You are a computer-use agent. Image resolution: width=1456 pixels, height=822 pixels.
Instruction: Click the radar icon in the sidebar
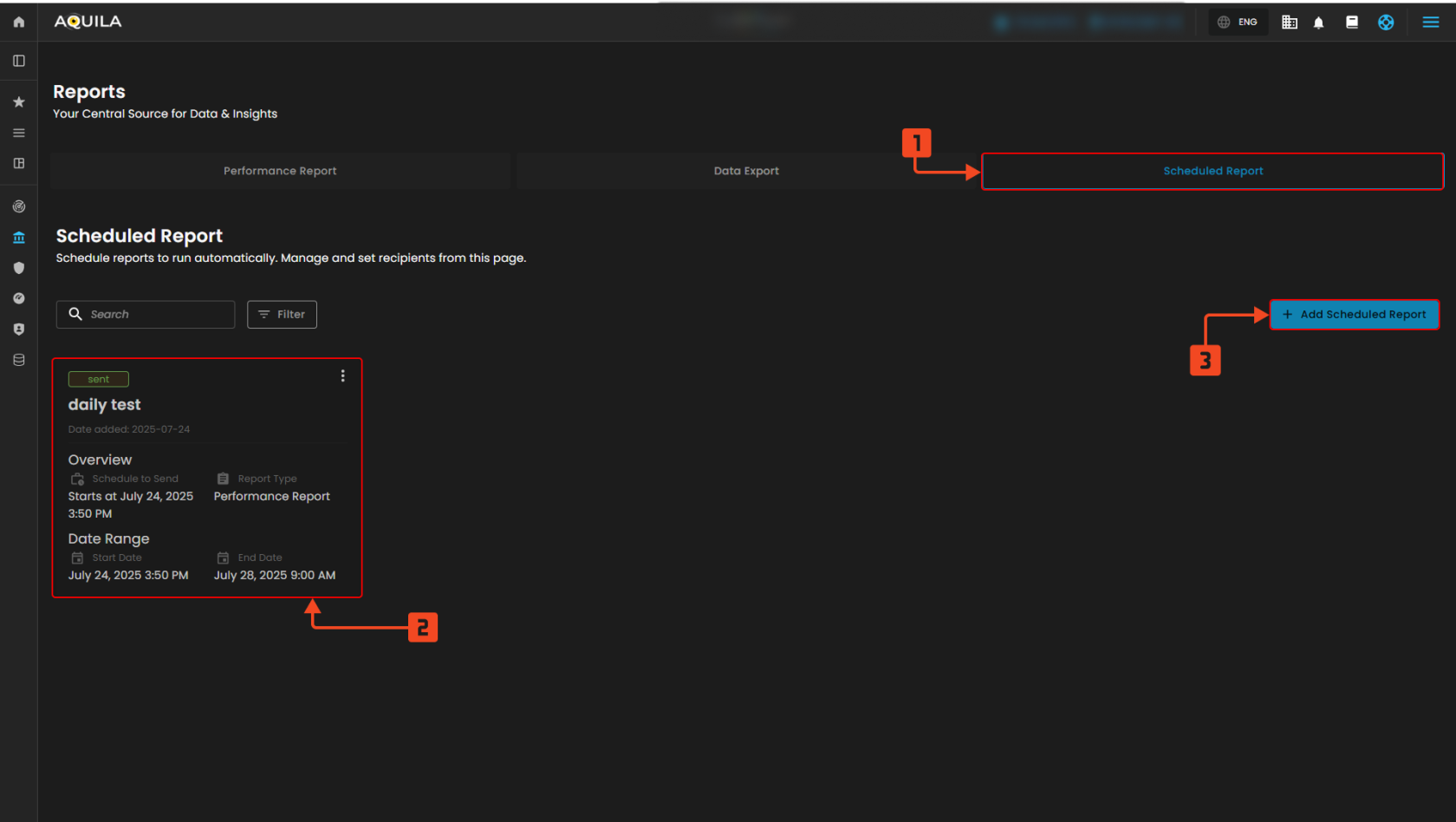click(x=19, y=206)
